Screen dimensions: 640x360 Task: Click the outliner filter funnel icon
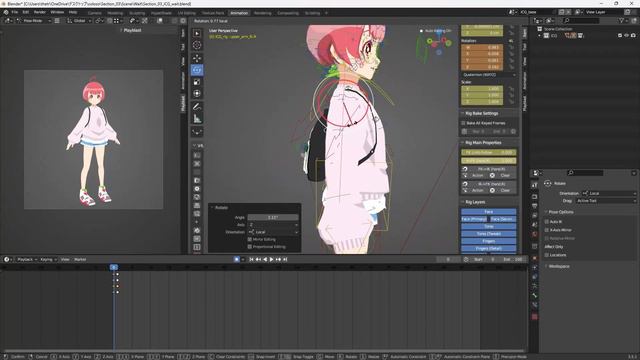pyautogui.click(x=621, y=20)
